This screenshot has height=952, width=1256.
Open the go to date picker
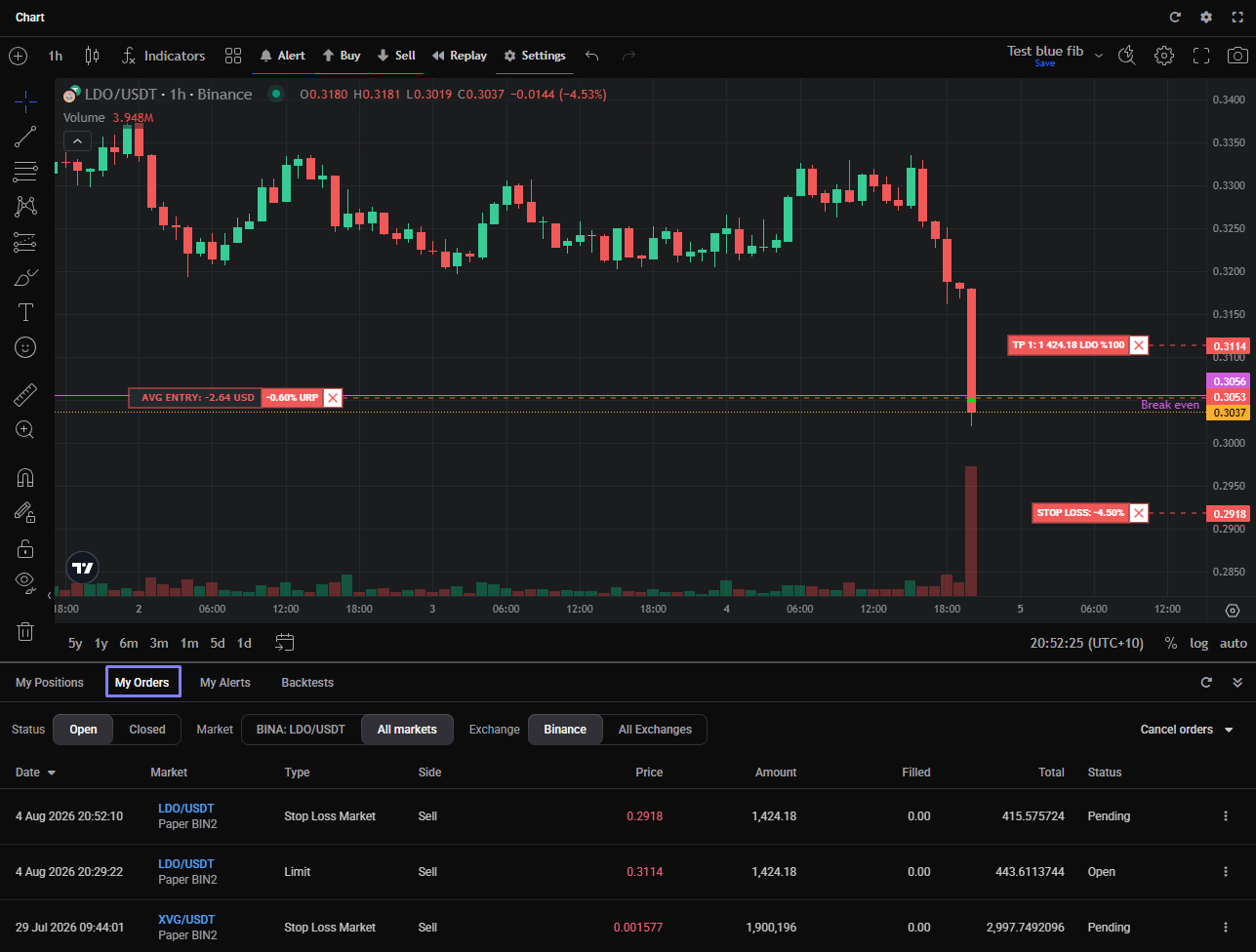(284, 643)
